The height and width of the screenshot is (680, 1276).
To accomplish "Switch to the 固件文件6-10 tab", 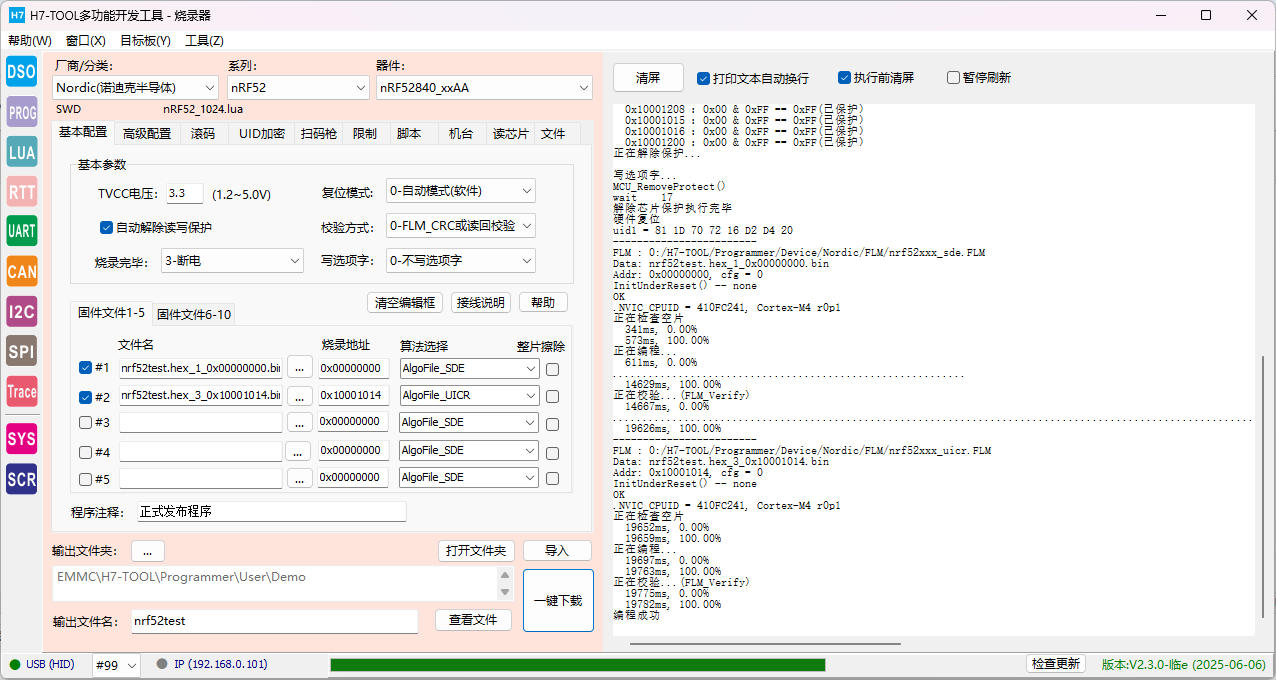I will (x=194, y=314).
